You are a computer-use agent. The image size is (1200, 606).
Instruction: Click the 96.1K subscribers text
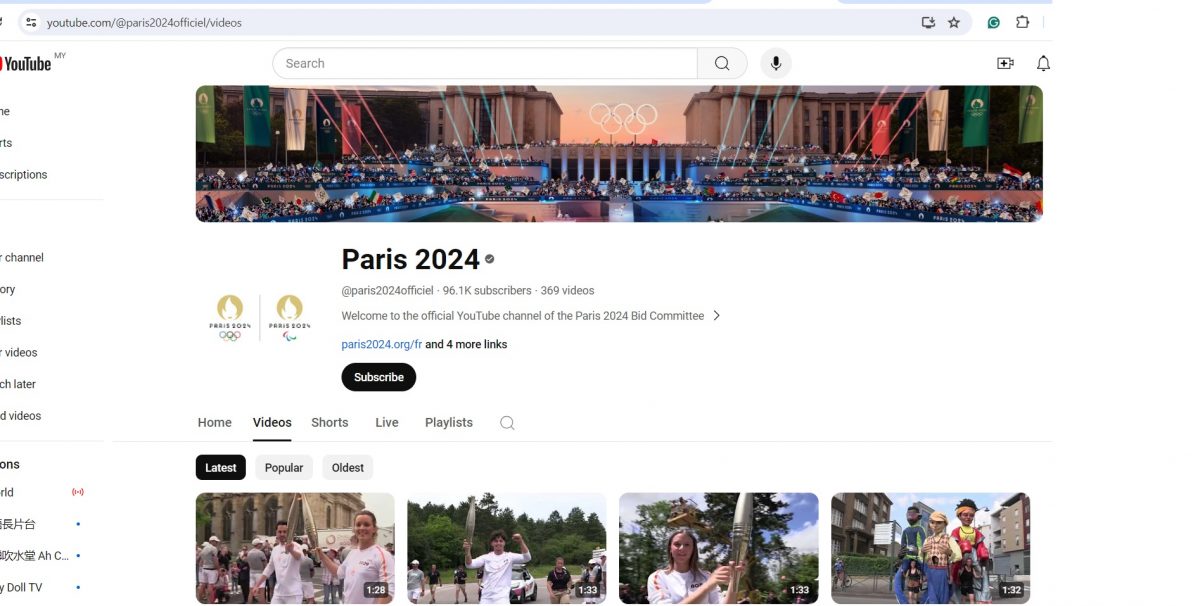487,291
